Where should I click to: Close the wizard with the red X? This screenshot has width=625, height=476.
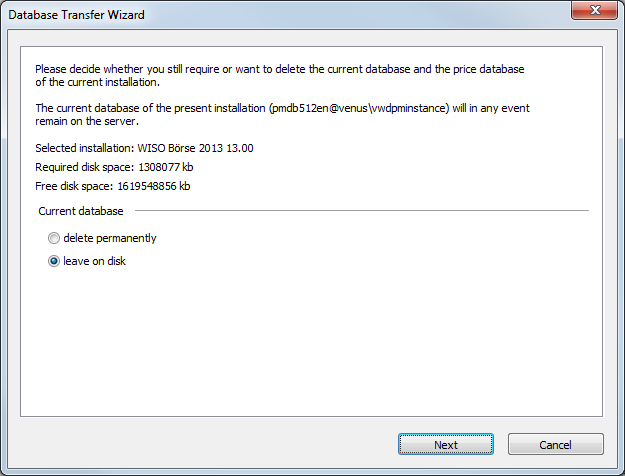point(597,13)
